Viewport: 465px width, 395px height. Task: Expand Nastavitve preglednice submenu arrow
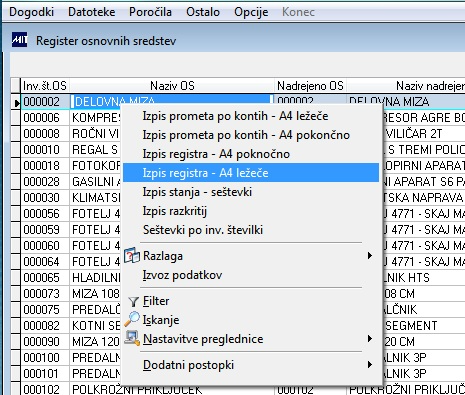[x=369, y=339]
